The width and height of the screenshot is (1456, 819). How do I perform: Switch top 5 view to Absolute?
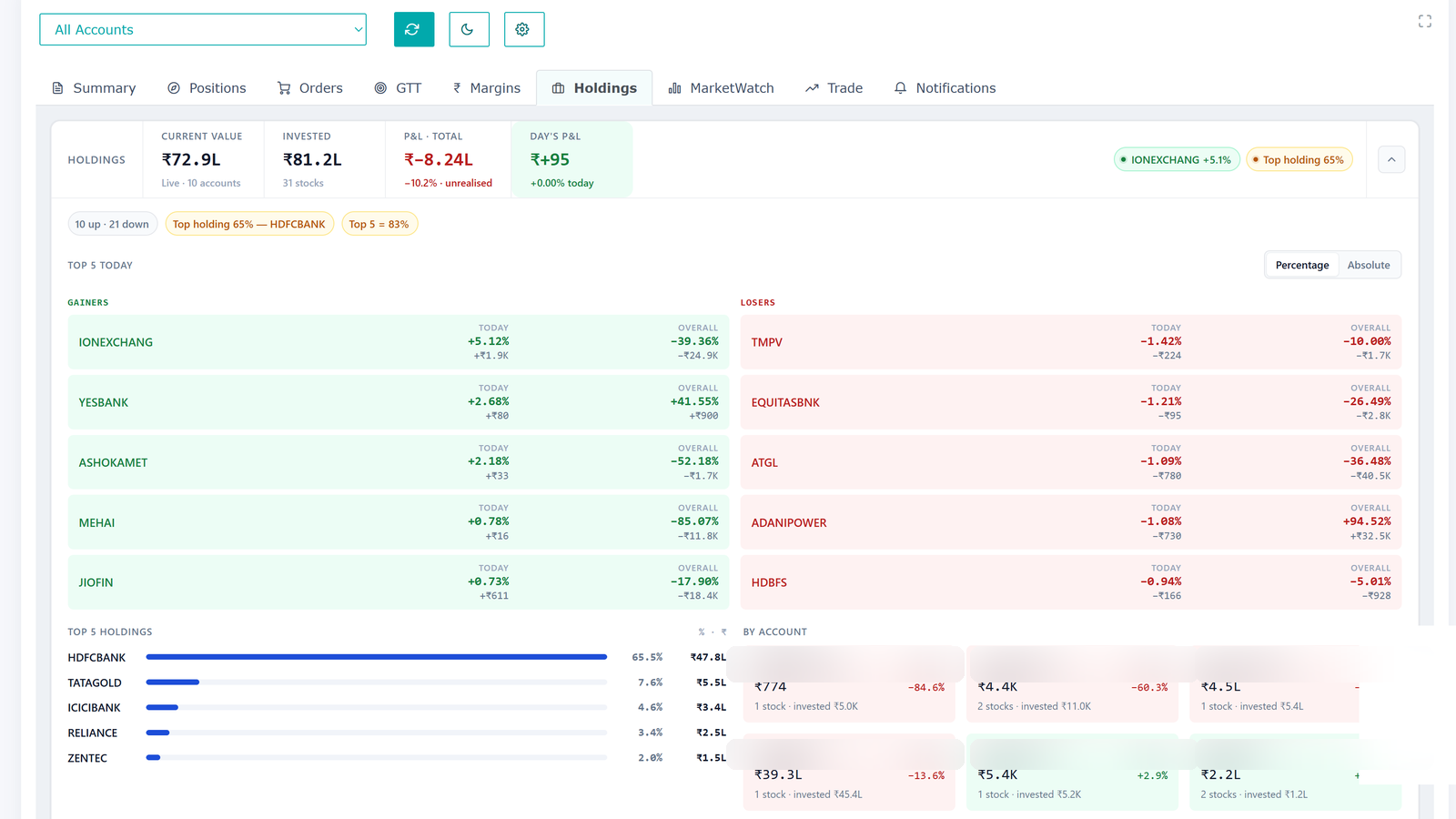1369,265
